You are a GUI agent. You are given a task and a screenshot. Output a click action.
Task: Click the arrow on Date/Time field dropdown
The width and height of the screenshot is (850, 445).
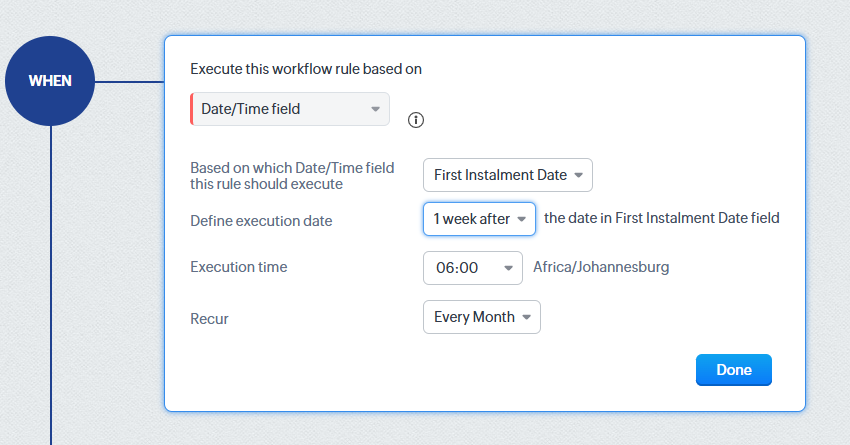[x=375, y=109]
